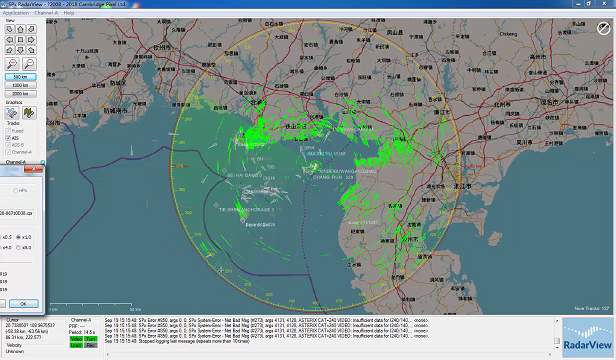616x360 pixels.
Task: Pan the view up with the arrow
Action: (20, 29)
